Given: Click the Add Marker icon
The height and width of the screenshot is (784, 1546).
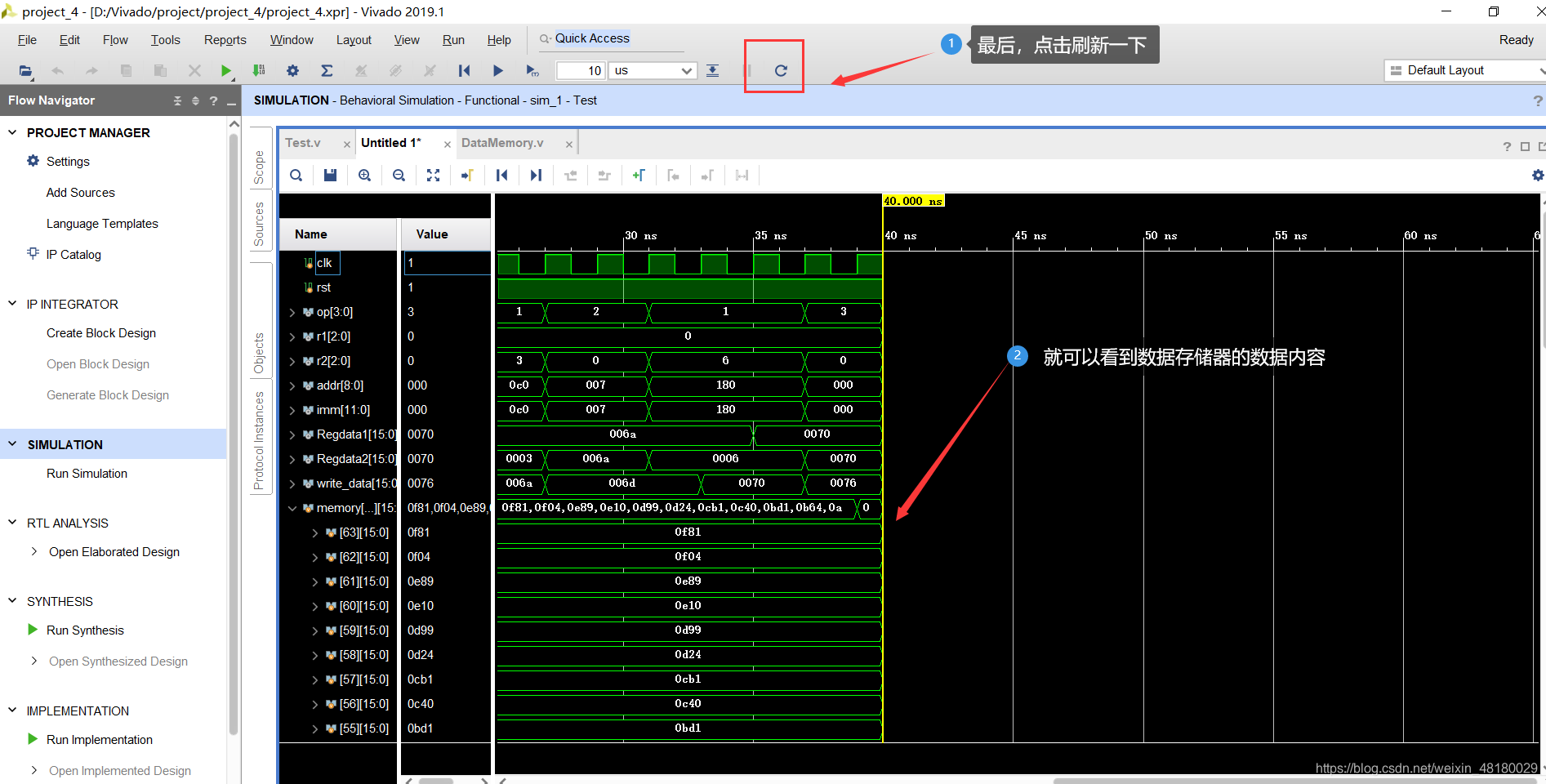Looking at the screenshot, I should click(639, 175).
